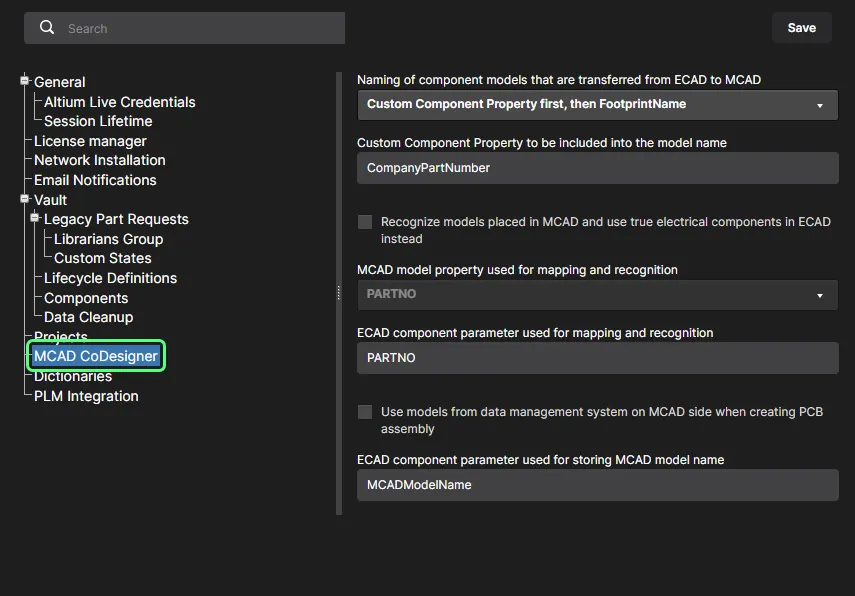Image resolution: width=855 pixels, height=596 pixels.
Task: Open Data Cleanup settings
Action: [x=88, y=317]
